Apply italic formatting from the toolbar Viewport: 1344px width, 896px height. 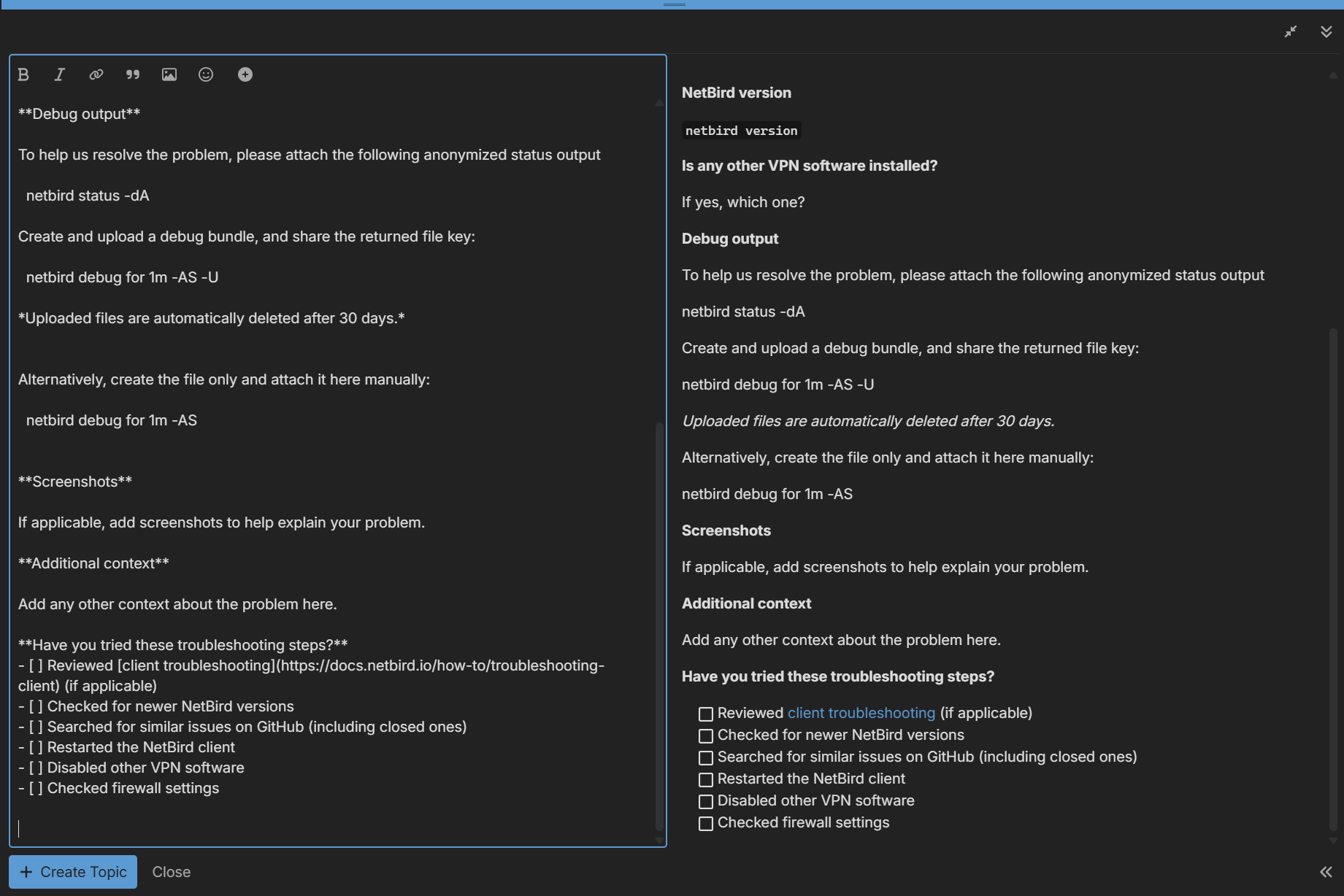60,74
